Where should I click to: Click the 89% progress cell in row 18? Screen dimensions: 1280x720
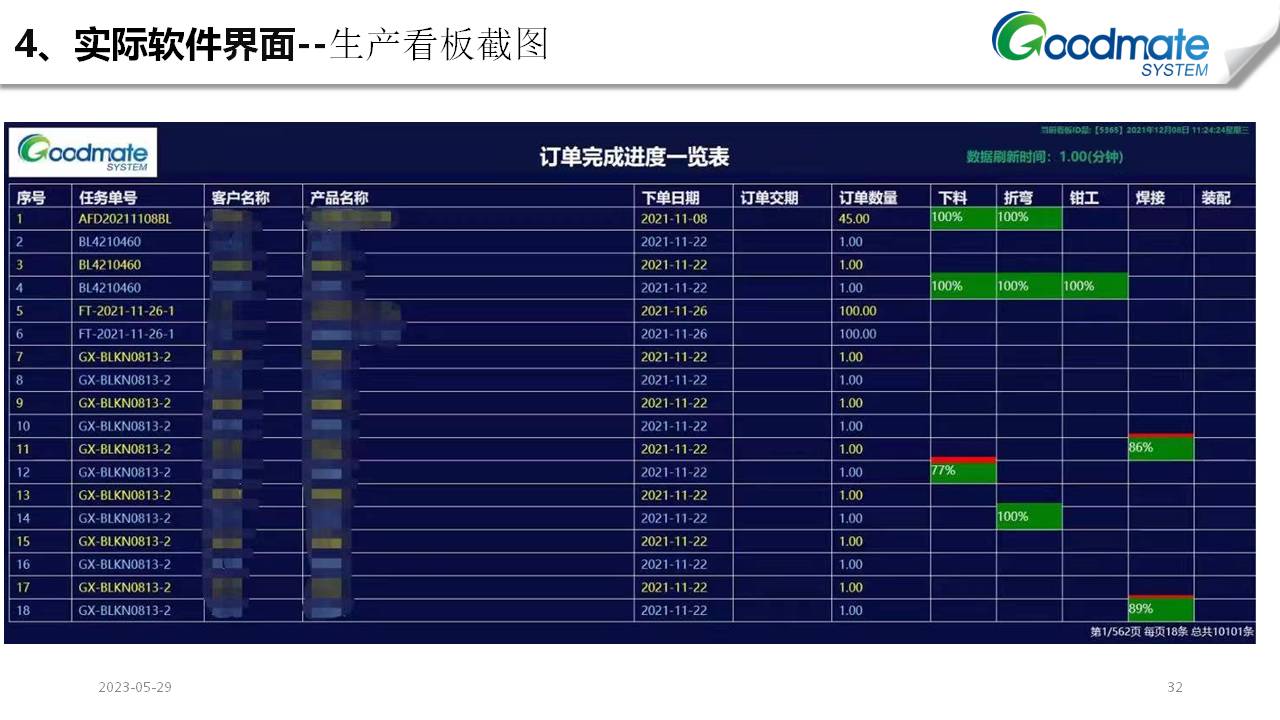click(1160, 608)
